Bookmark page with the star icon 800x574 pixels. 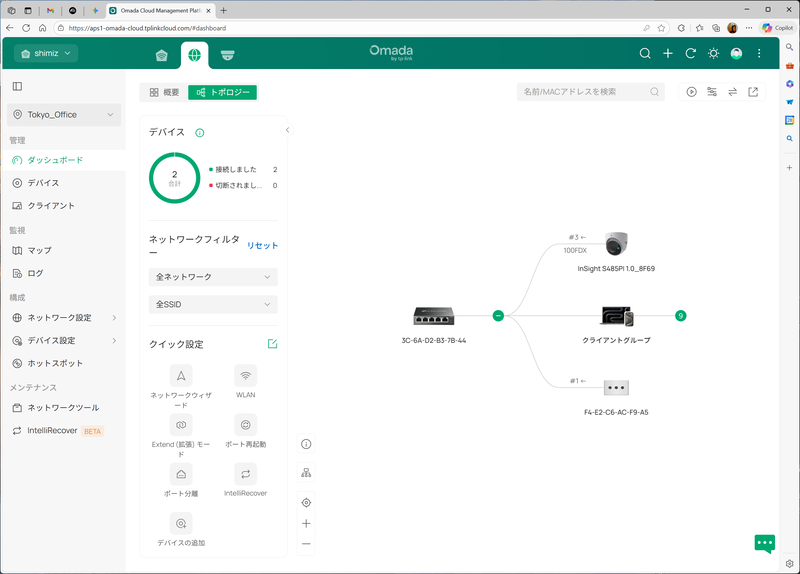coord(662,28)
